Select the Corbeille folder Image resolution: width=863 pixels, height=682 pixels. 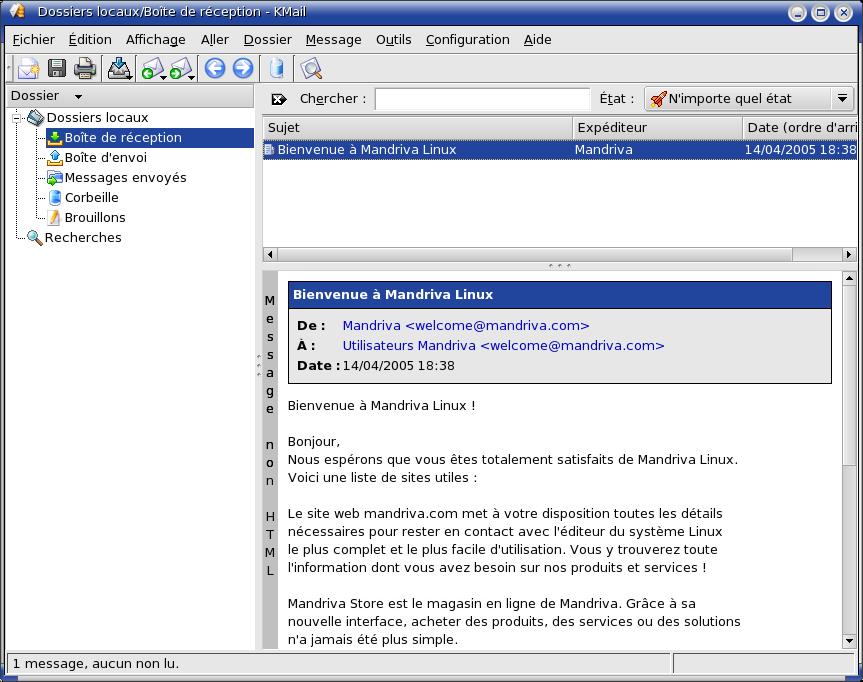coord(91,197)
